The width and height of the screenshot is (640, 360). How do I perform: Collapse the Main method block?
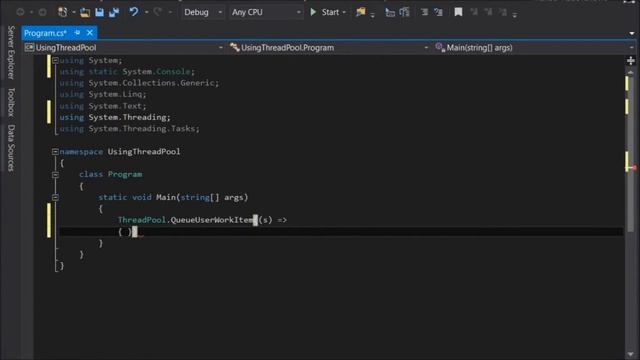(x=55, y=198)
